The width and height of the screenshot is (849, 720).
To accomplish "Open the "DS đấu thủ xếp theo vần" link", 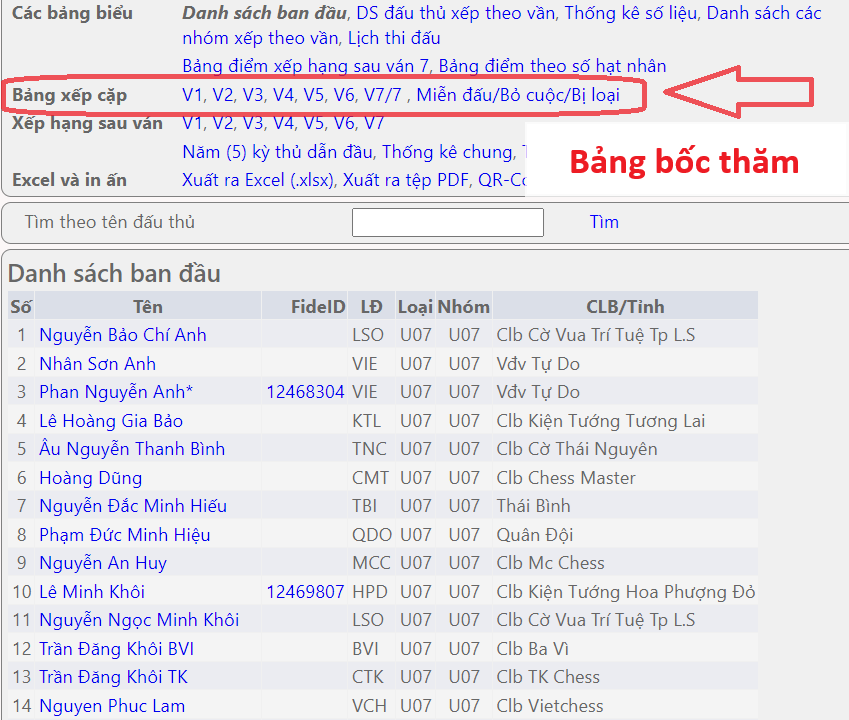I will point(455,14).
